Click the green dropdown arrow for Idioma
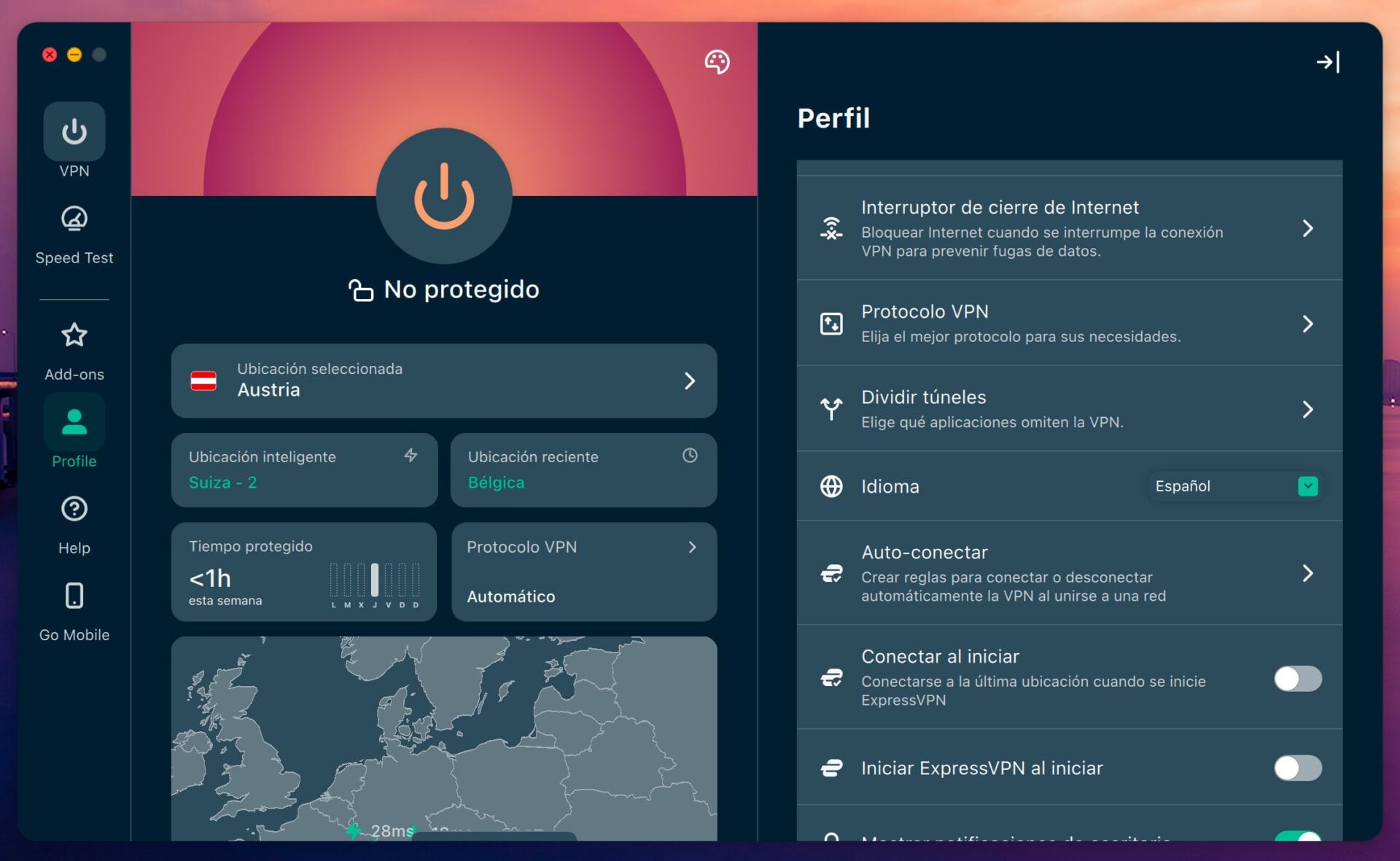 1307,486
